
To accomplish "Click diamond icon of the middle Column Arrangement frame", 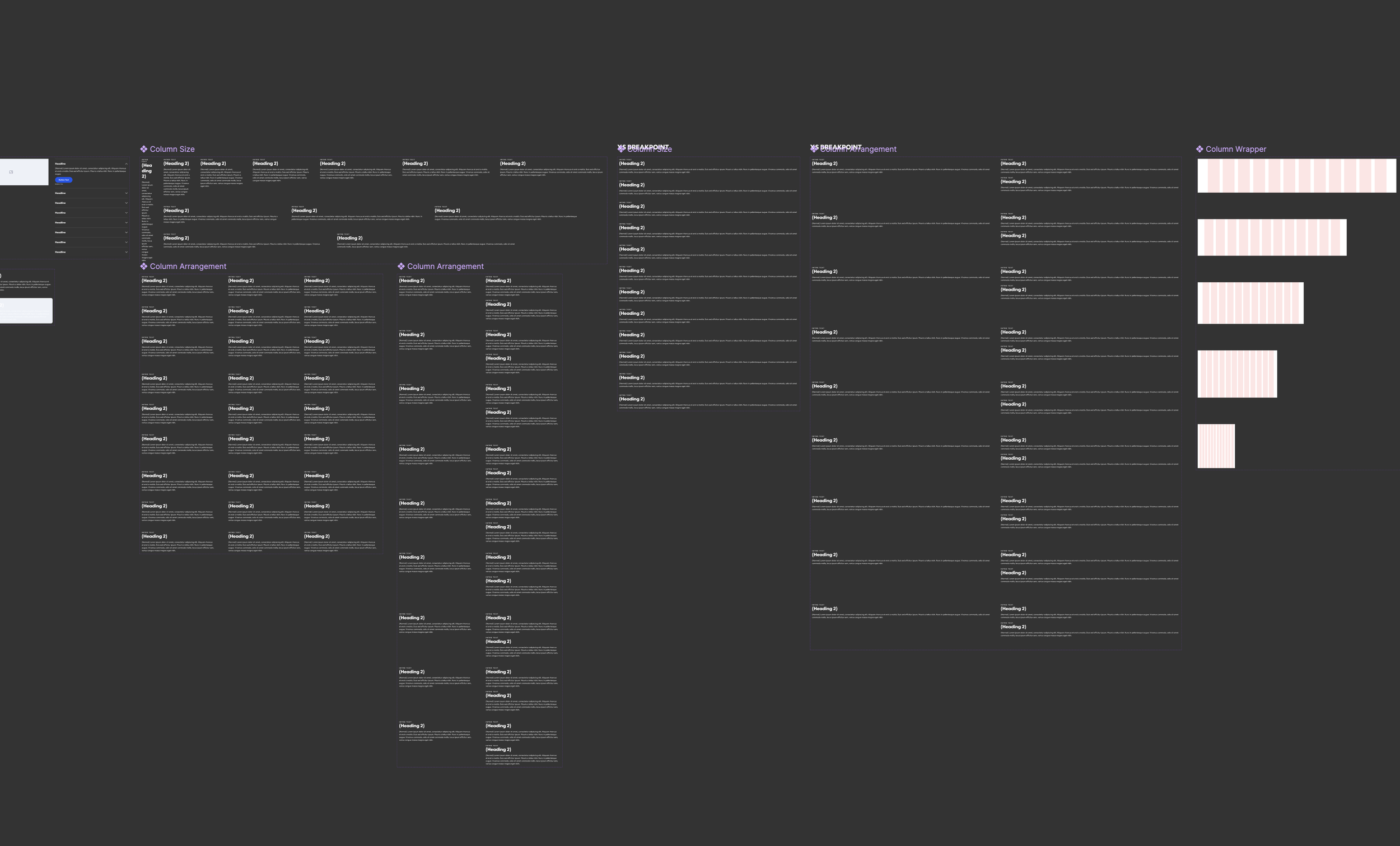I will pos(401,267).
